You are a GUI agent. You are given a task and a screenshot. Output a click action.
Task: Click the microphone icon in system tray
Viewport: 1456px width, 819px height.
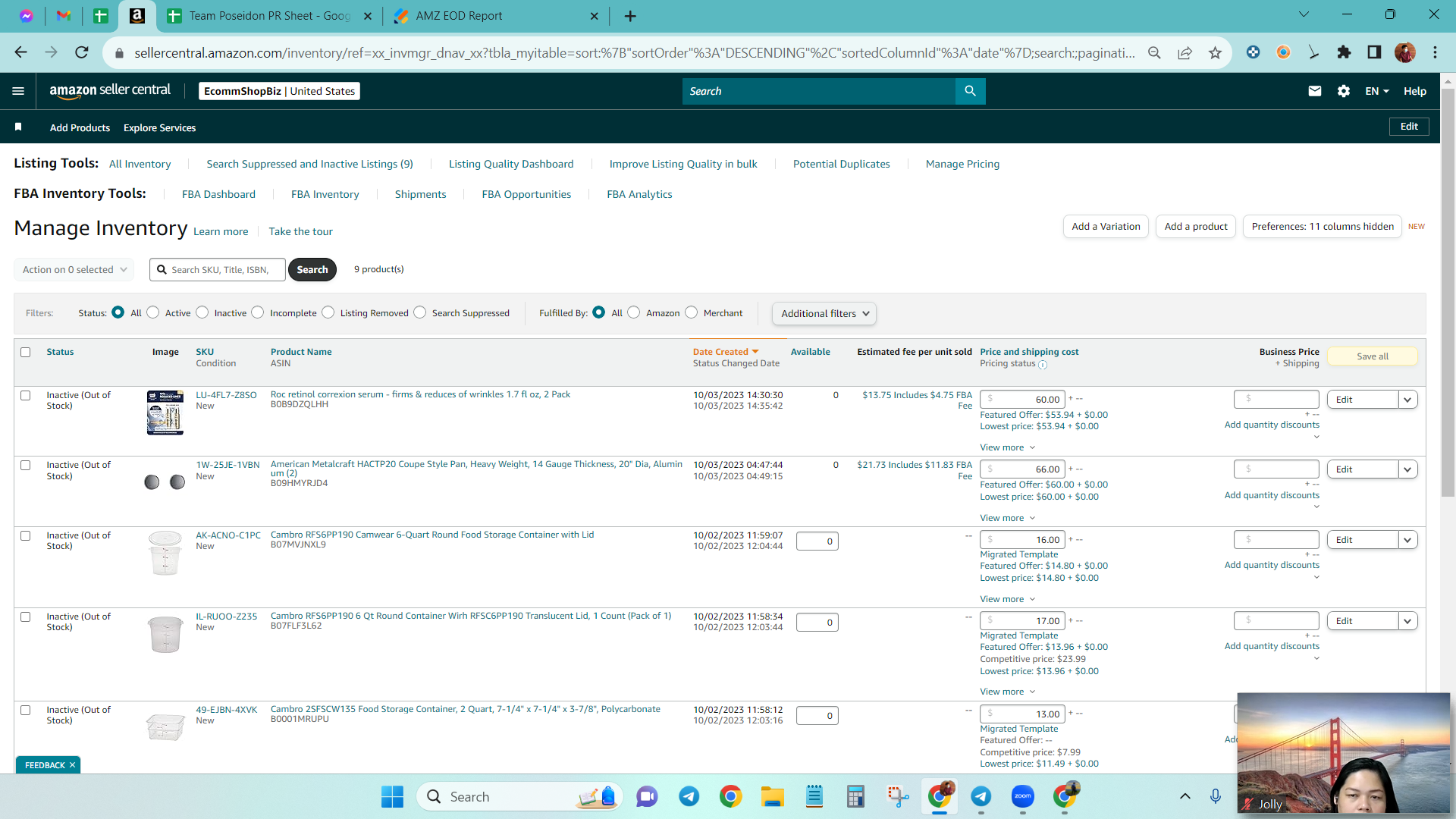tap(1216, 796)
